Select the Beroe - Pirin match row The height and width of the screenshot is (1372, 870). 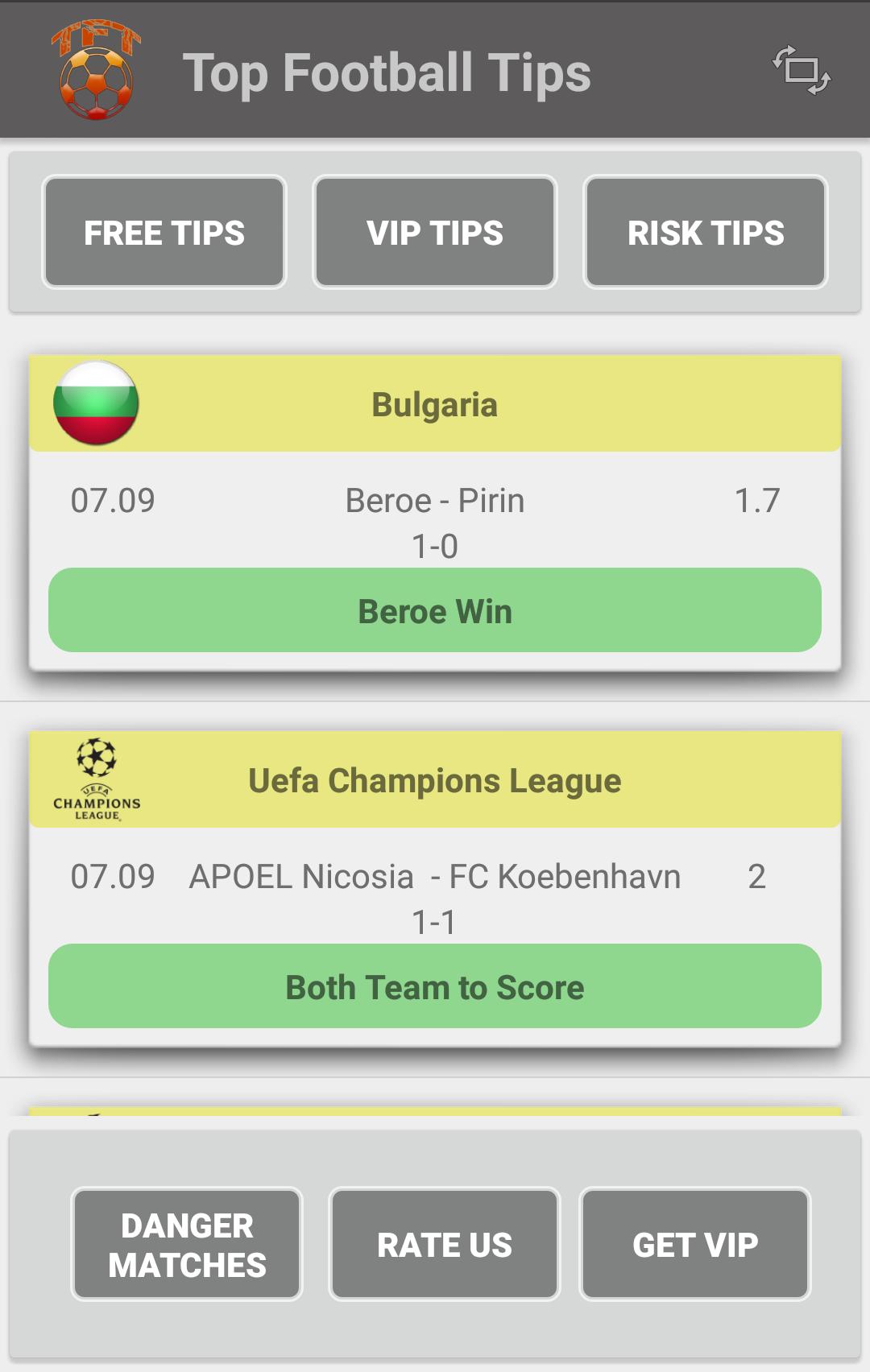click(x=435, y=501)
